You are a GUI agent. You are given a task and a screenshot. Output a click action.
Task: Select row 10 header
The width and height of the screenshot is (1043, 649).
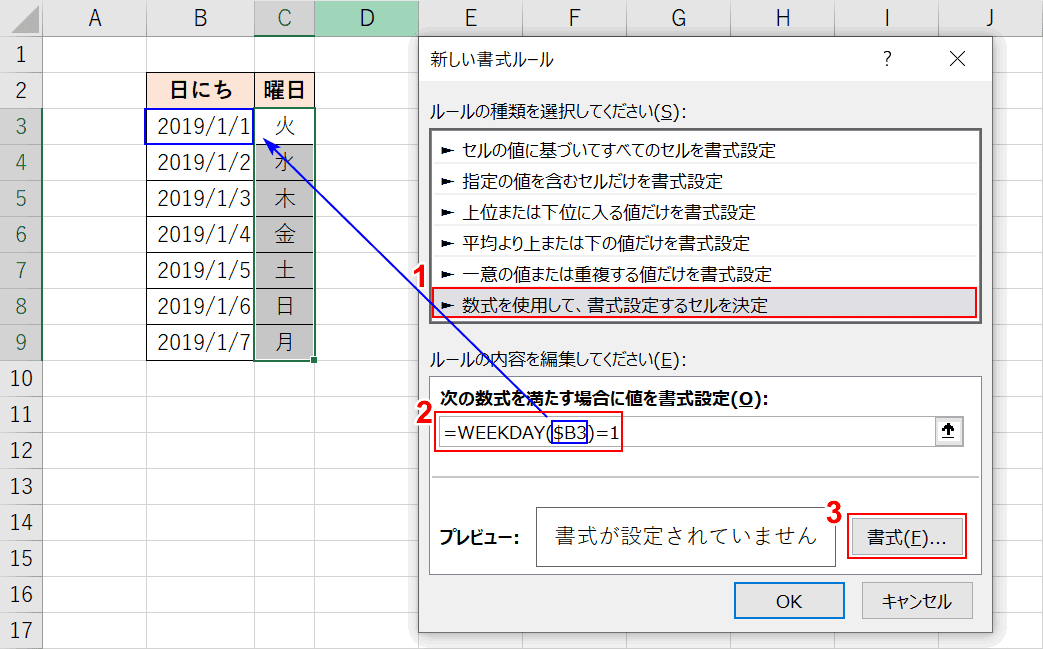pos(21,378)
